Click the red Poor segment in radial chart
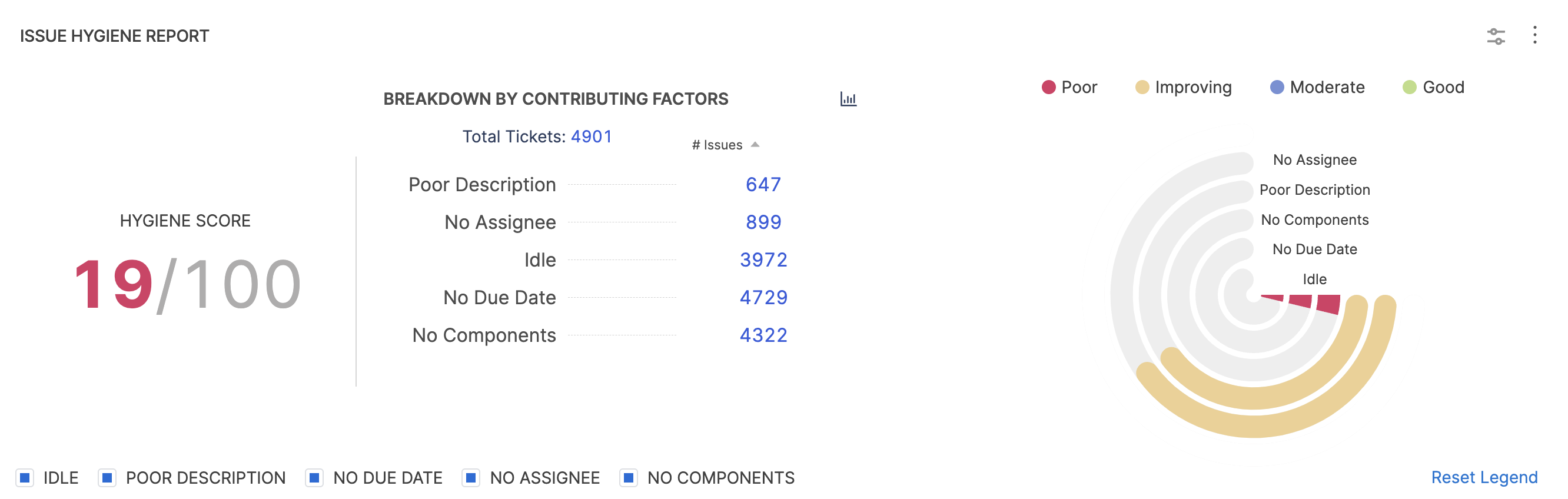The image size is (1568, 499). [x=1327, y=303]
